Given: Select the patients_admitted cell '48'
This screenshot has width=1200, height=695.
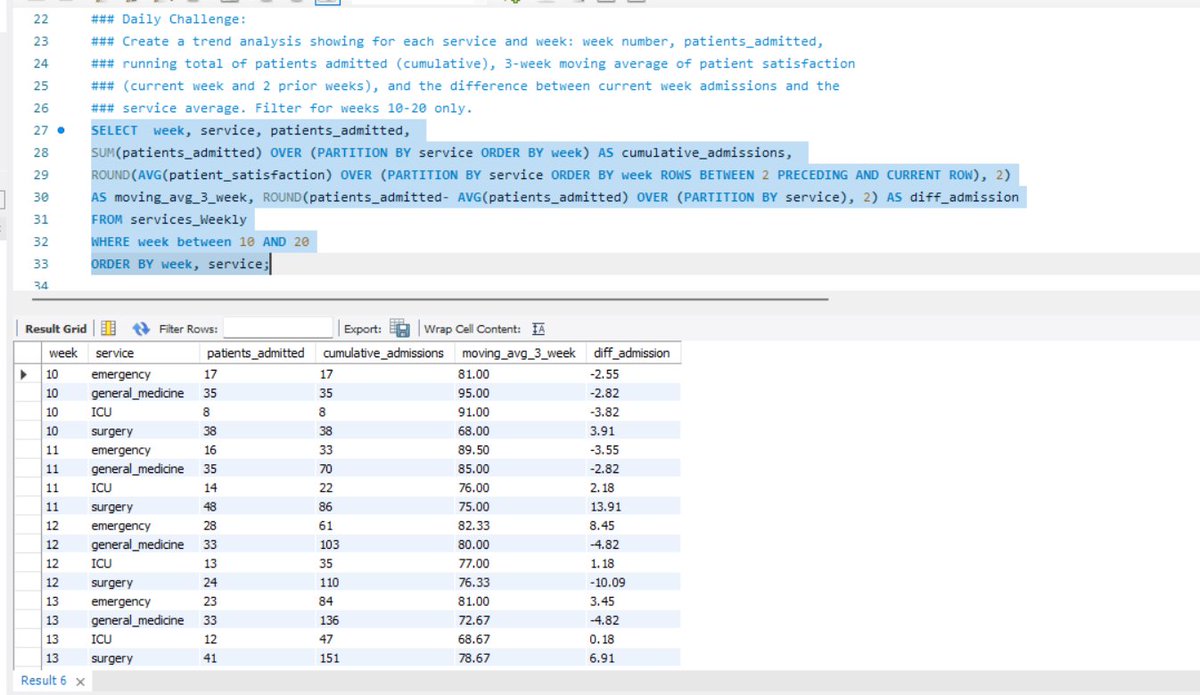Looking at the screenshot, I should tap(256, 507).
